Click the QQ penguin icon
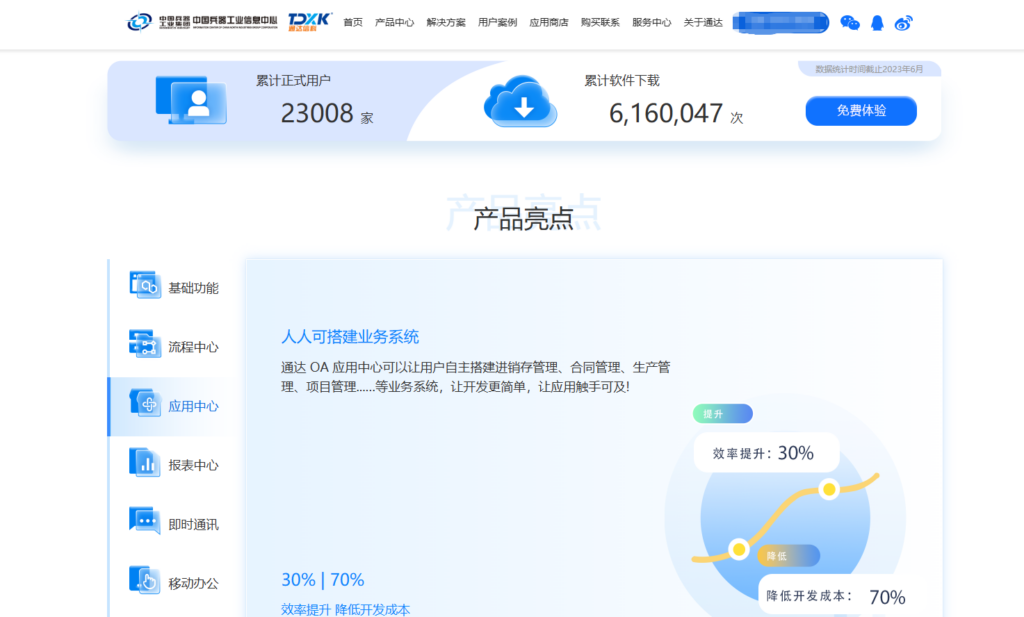The width and height of the screenshot is (1024, 617). click(877, 22)
